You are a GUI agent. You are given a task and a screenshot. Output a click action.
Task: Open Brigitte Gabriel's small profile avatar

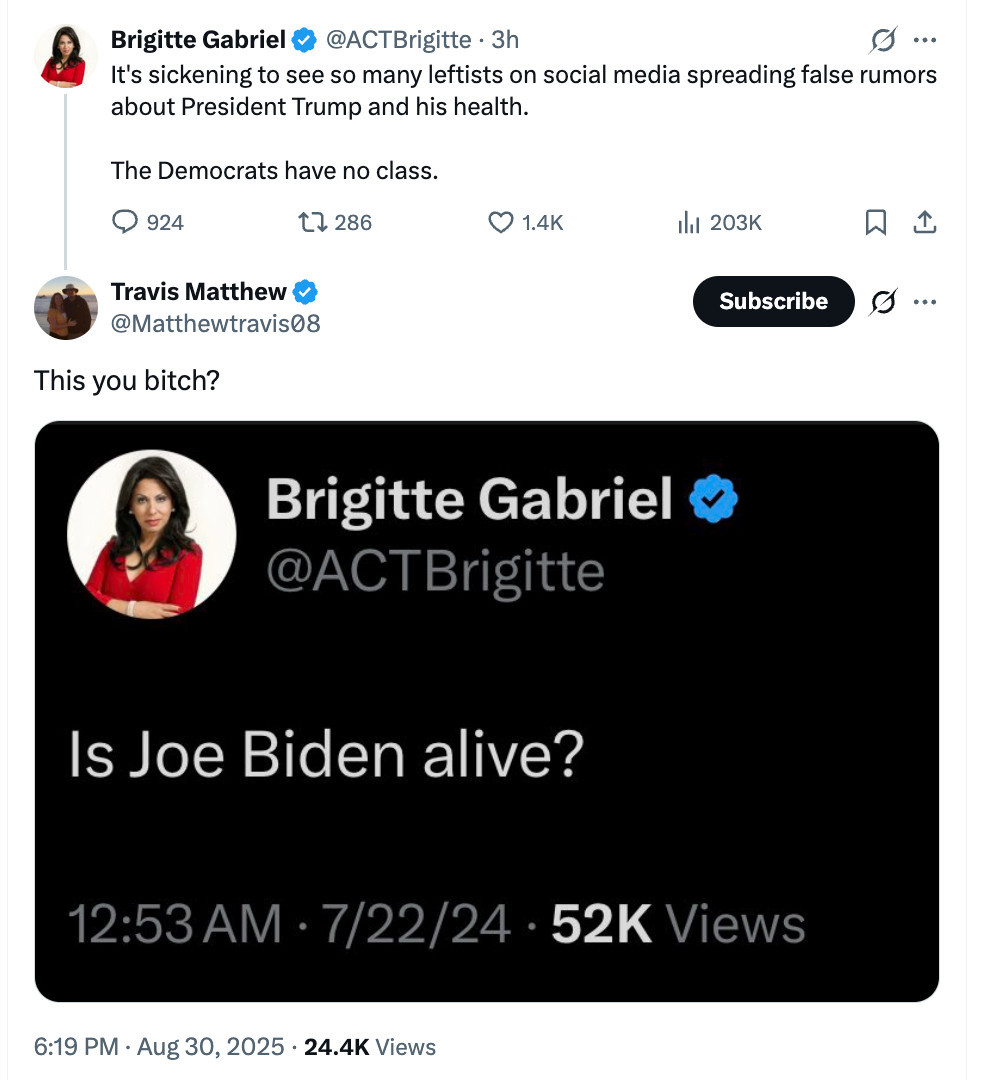(x=65, y=56)
